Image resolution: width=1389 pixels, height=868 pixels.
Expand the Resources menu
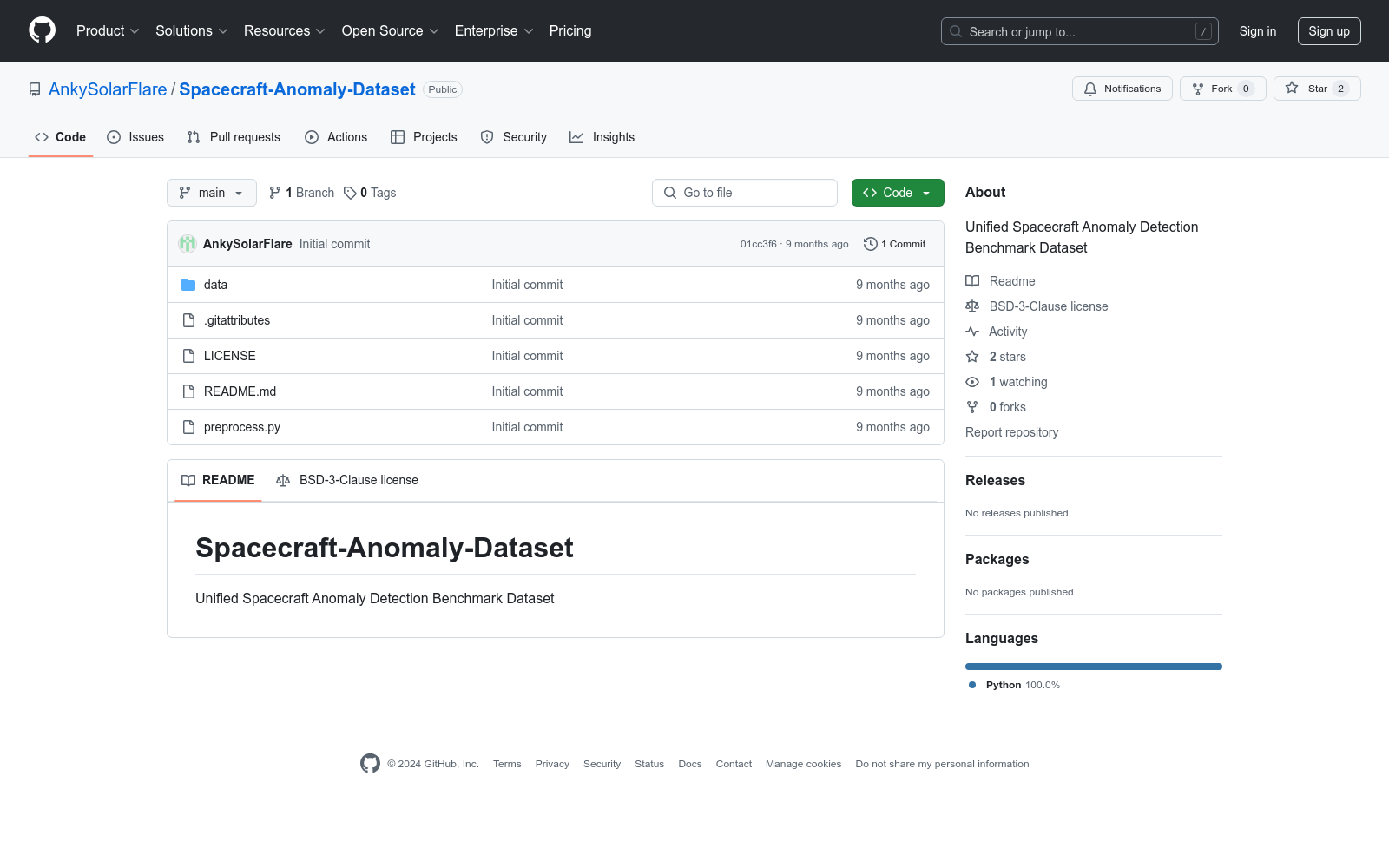[x=285, y=31]
